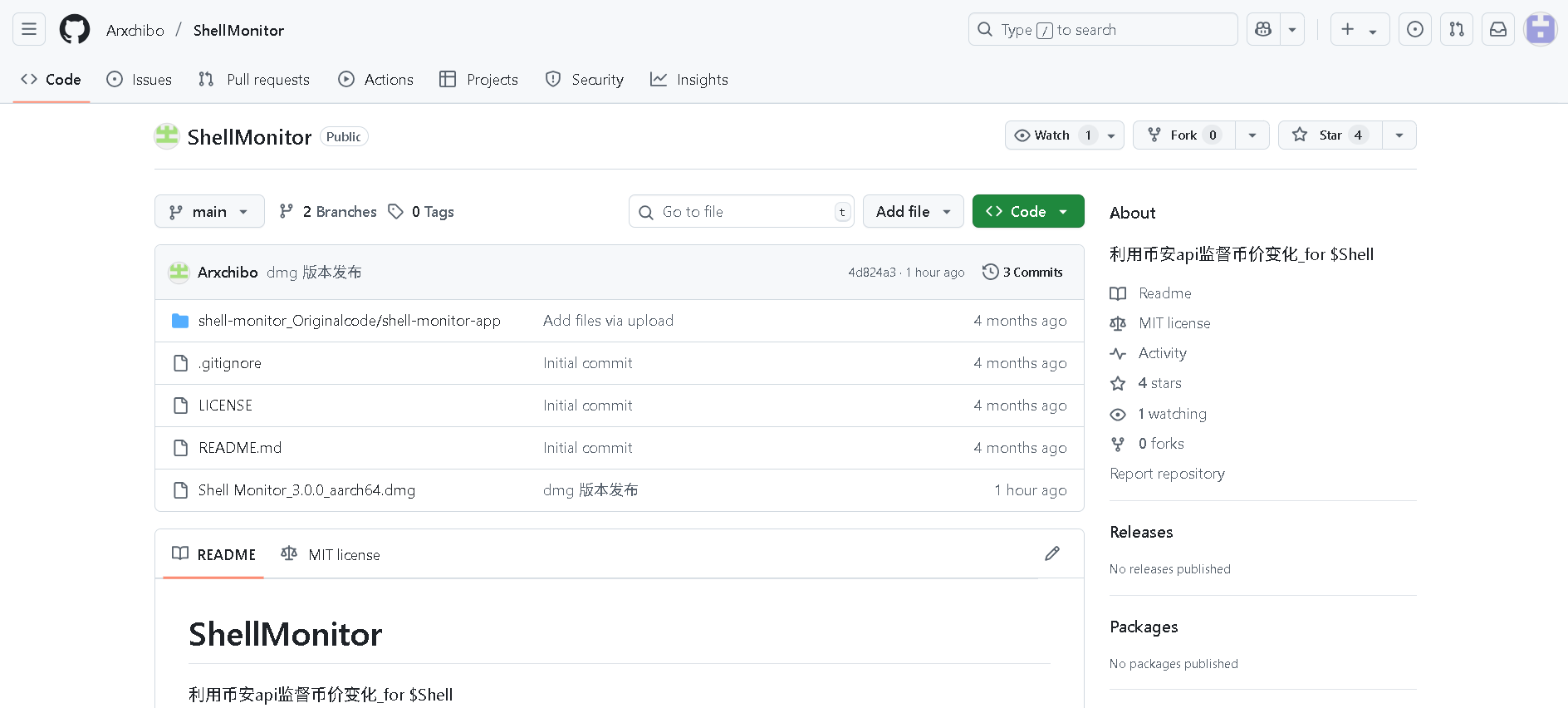Click repository owner avatar beside ShellMonitor title
This screenshot has height=708, width=1568.
[167, 135]
